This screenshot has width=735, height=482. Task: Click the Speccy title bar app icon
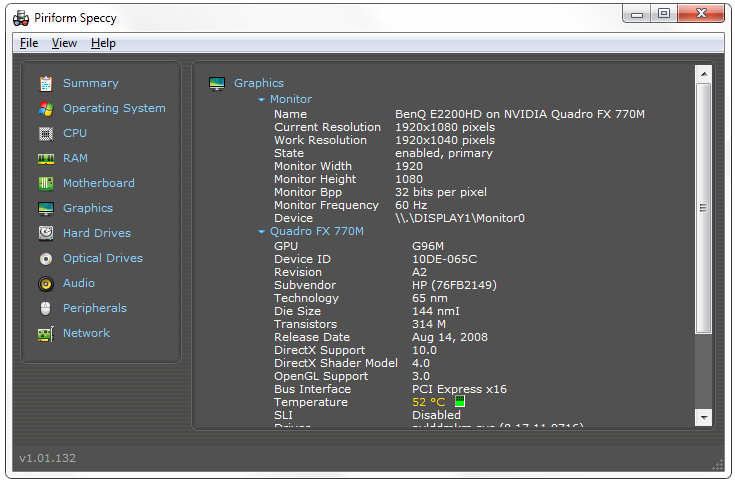21,18
